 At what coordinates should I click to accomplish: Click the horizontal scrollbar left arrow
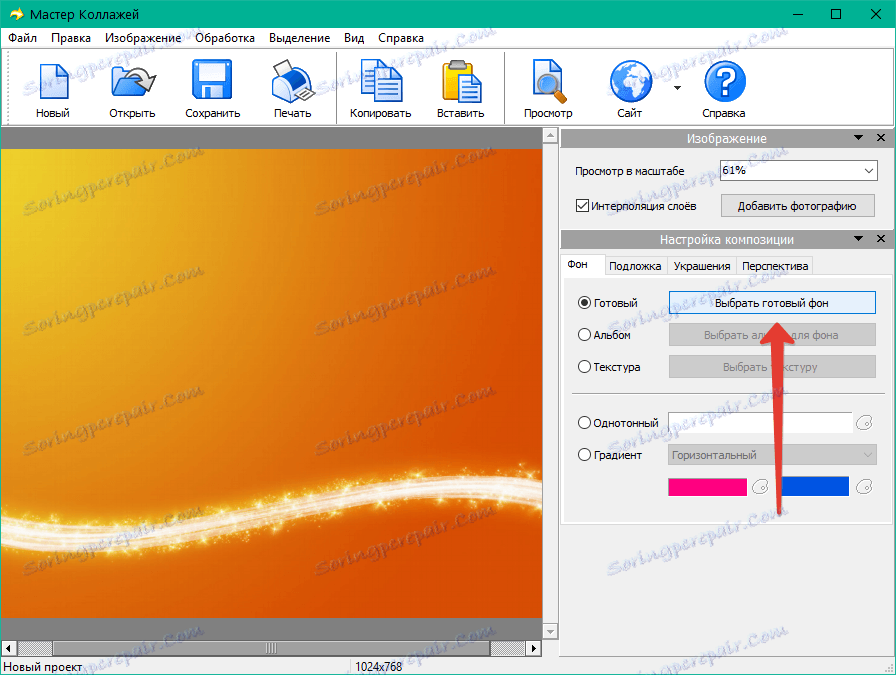(x=9, y=648)
